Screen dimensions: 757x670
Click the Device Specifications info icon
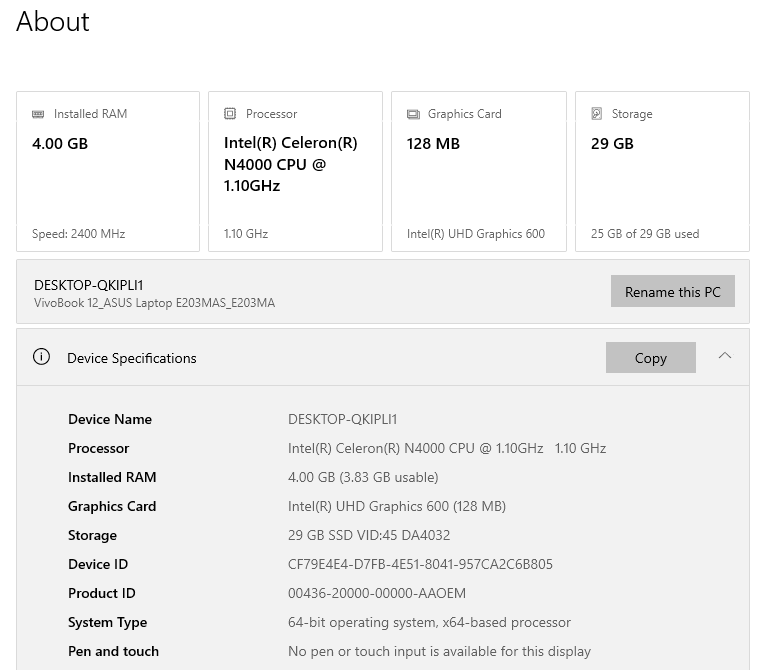41,357
